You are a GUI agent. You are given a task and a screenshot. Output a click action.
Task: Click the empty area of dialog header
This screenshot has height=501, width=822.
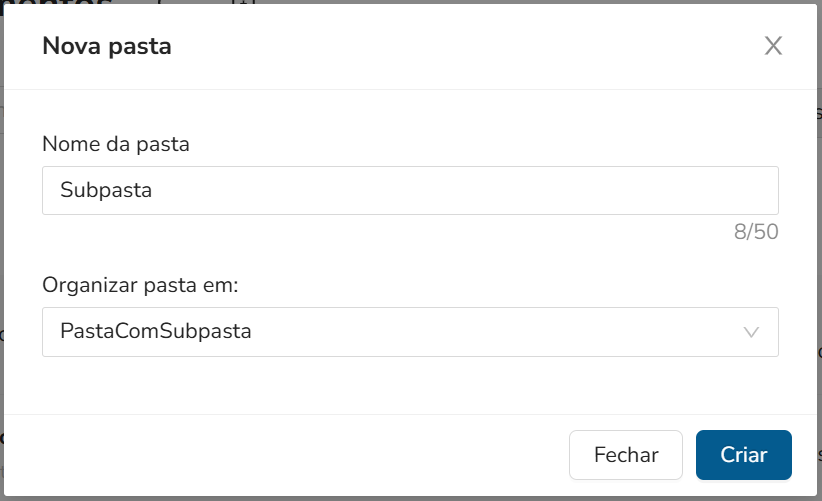click(x=450, y=46)
